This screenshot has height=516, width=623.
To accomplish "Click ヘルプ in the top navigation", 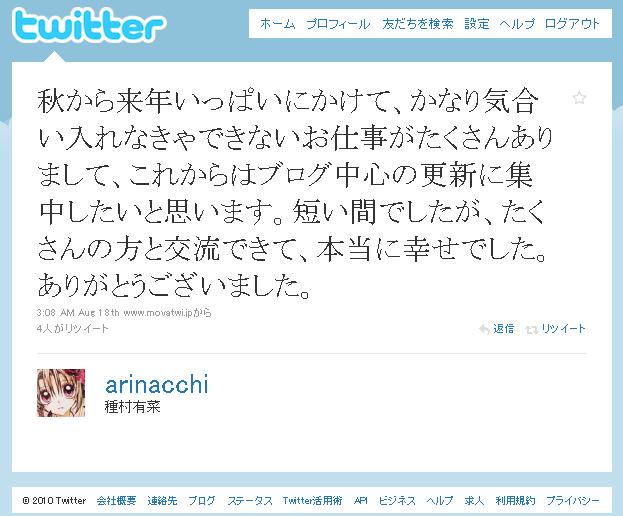I will pyautogui.click(x=517, y=24).
